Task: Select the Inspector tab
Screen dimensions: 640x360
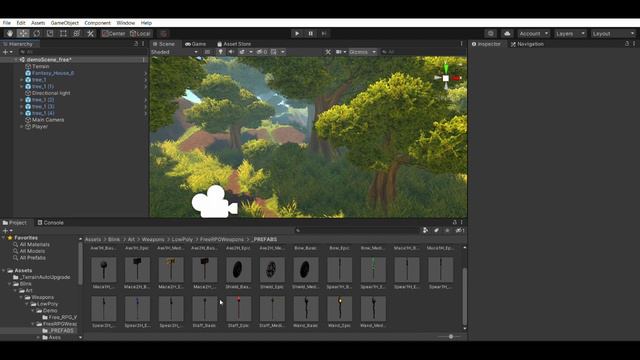Action: tap(486, 44)
